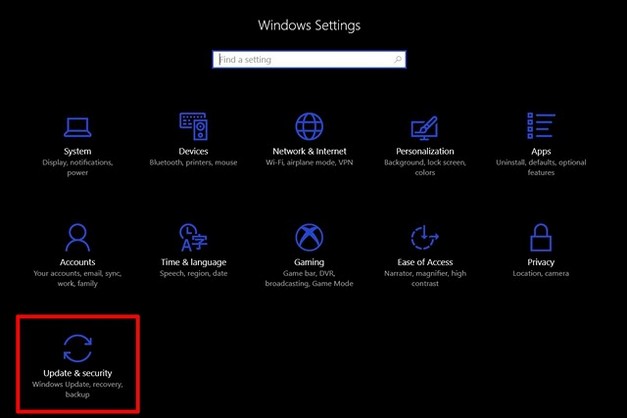Click the Apps label
The height and width of the screenshot is (418, 627).
(541, 152)
